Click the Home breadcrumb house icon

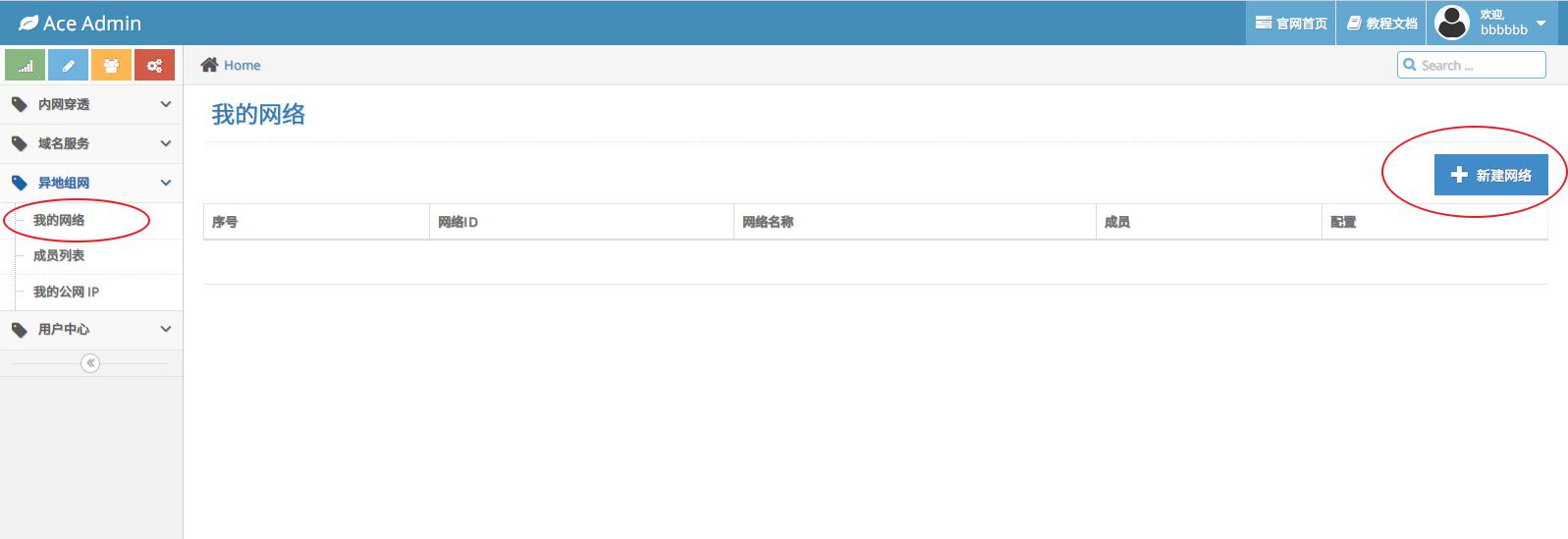tap(209, 65)
